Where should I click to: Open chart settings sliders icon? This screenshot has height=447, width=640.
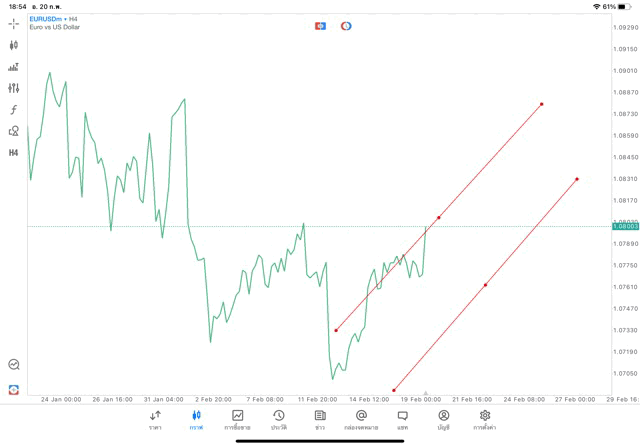[14, 88]
